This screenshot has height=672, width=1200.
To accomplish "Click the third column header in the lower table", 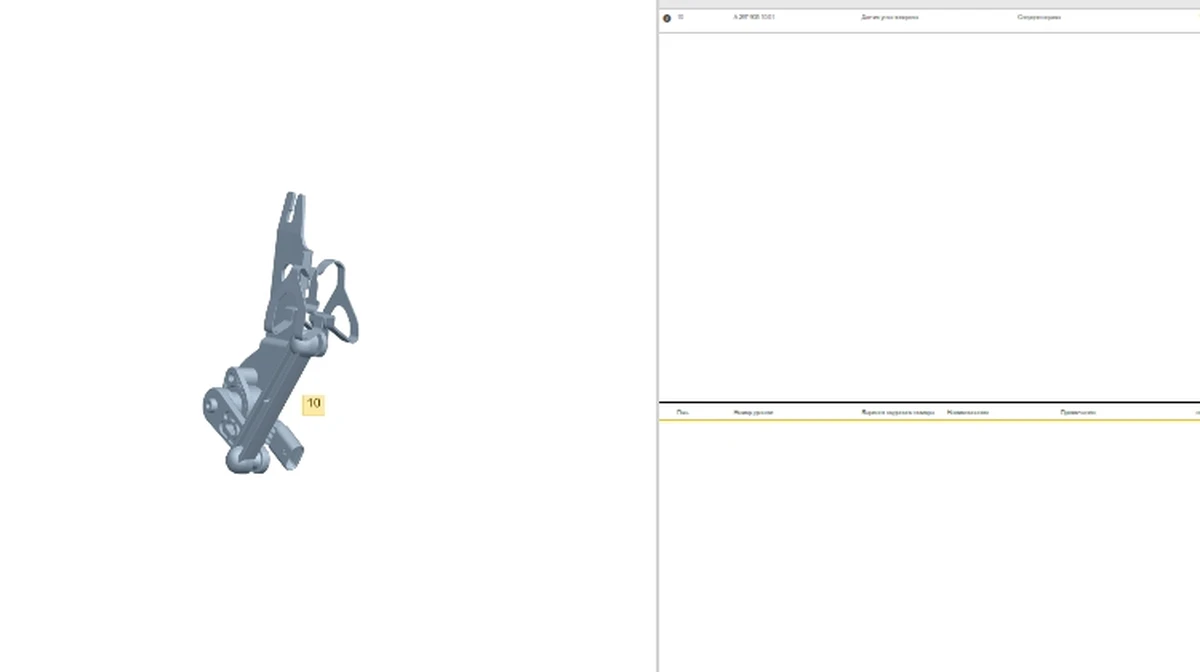I will (898, 412).
